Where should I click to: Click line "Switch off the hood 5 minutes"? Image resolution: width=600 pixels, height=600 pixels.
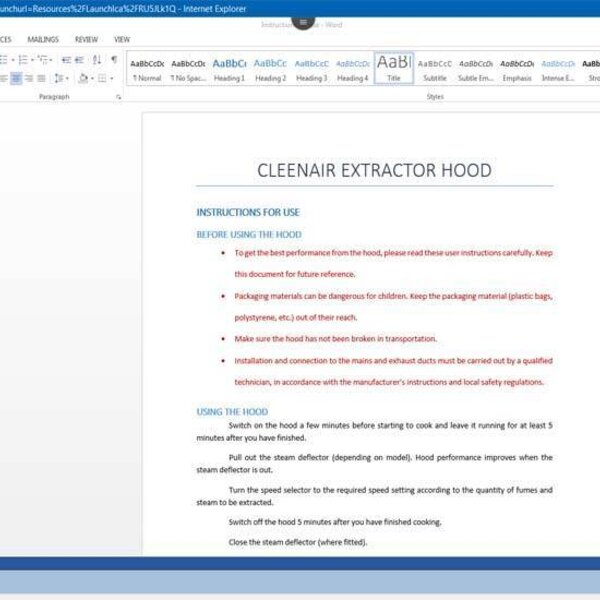[335, 522]
